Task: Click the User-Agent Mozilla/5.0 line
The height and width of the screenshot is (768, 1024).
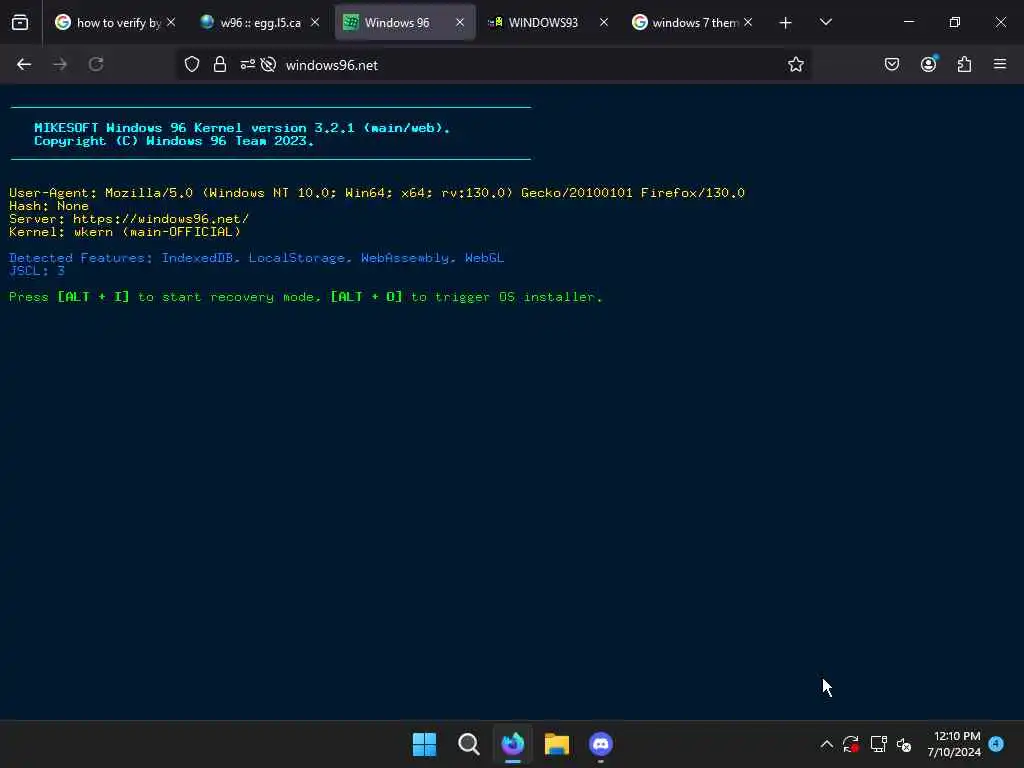Action: tap(377, 193)
